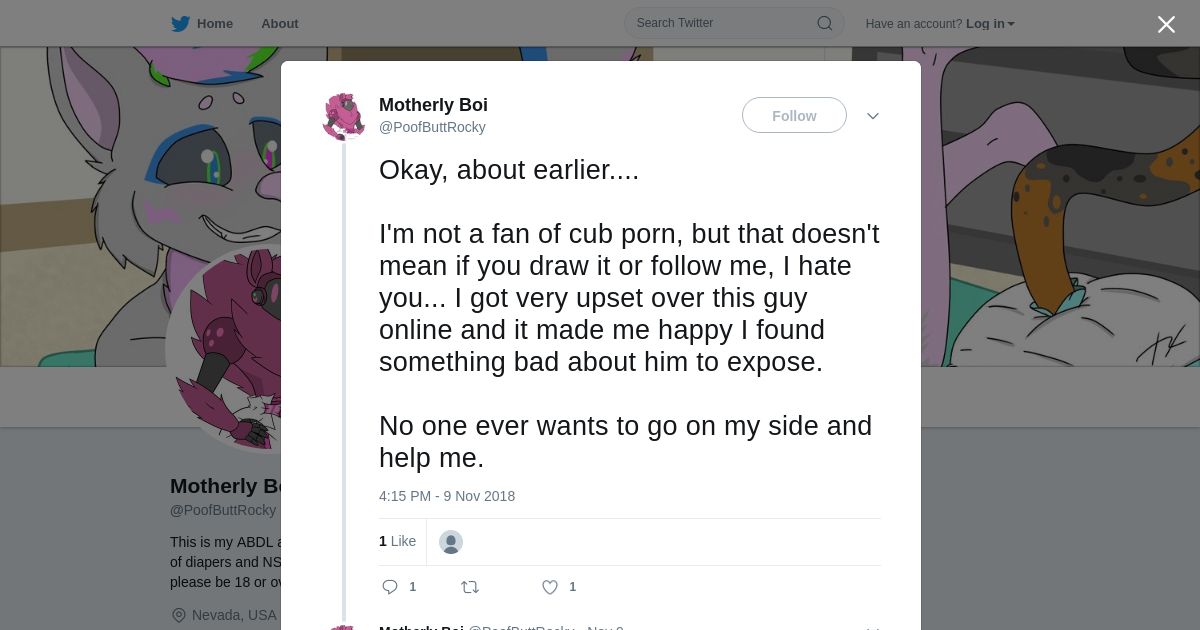
Task: Click the tweet author's avatar
Action: [344, 116]
